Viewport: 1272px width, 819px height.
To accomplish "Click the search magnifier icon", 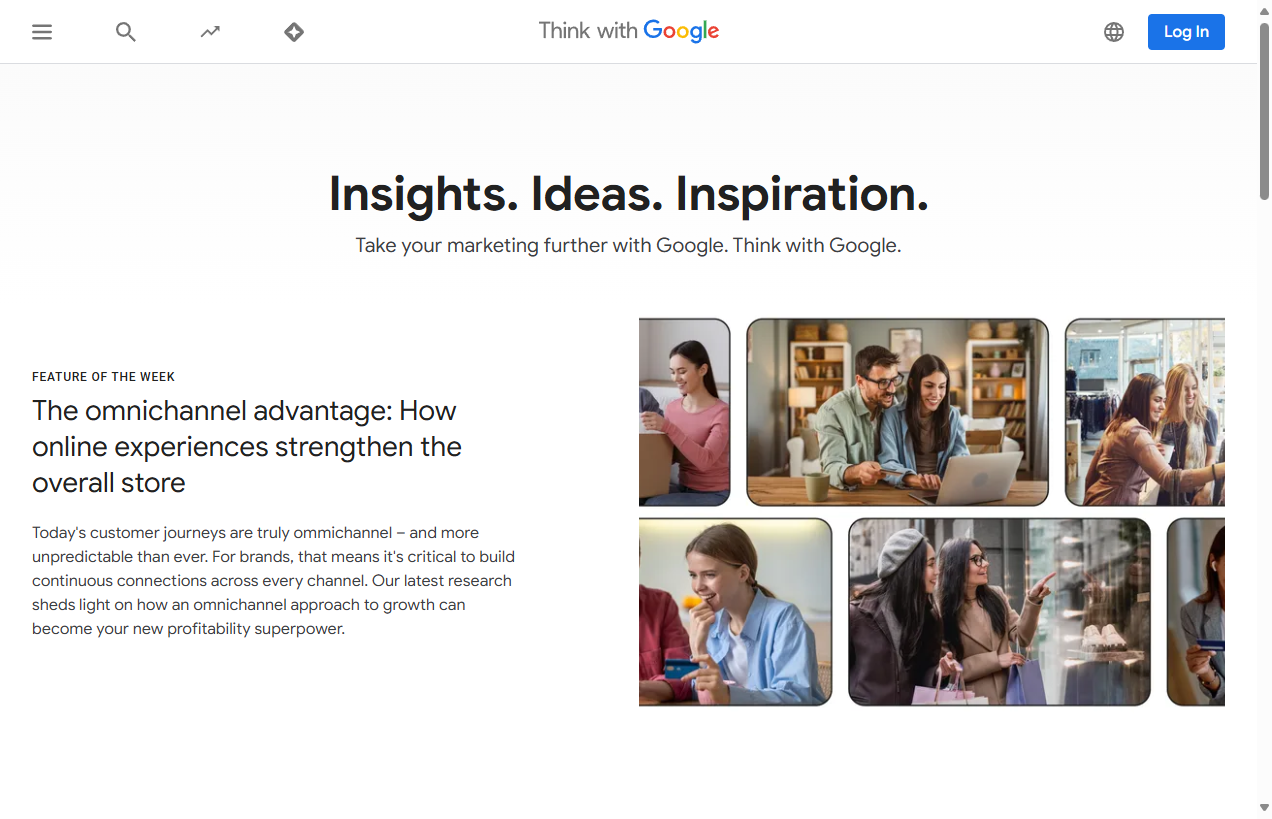I will pyautogui.click(x=125, y=31).
